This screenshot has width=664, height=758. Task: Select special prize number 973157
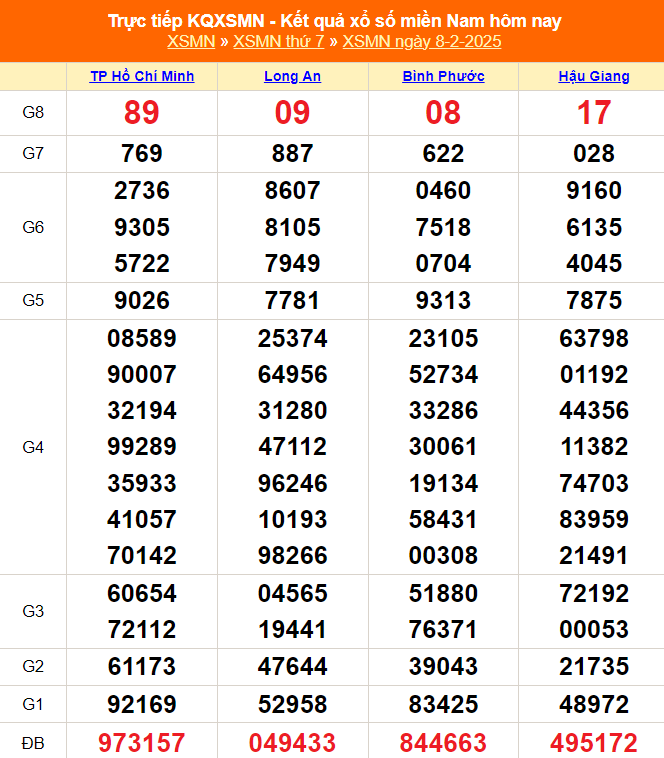click(x=142, y=742)
